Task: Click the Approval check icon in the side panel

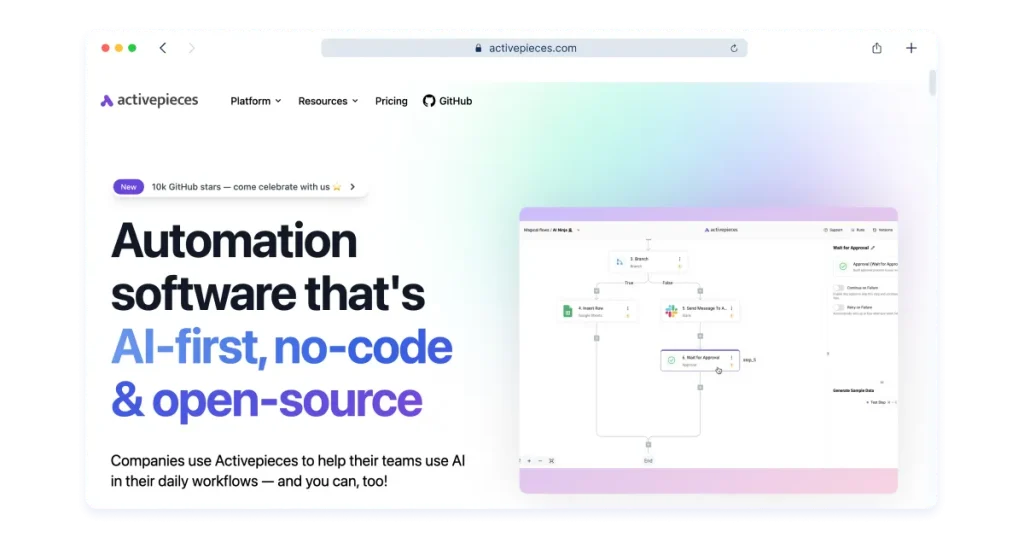Action: (x=843, y=266)
